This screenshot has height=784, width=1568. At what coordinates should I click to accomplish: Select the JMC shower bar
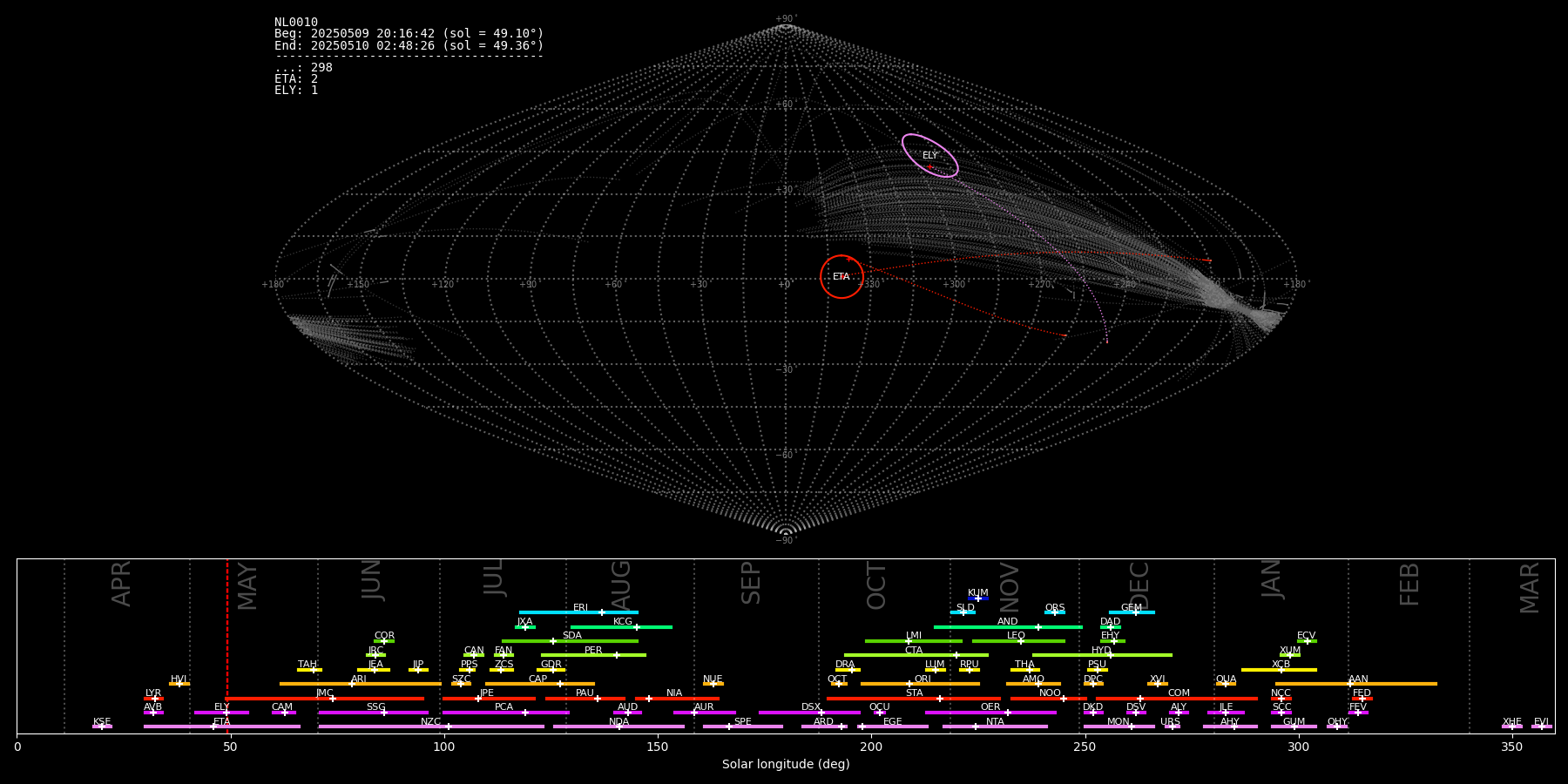[325, 699]
